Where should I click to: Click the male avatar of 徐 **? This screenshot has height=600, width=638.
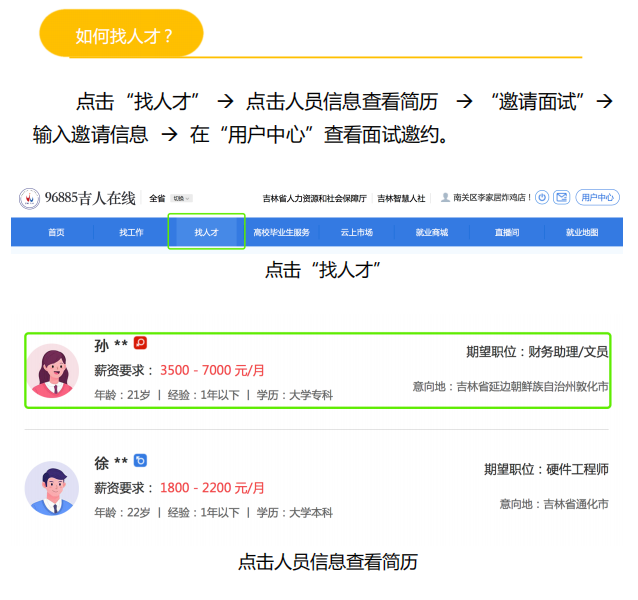tap(52, 488)
